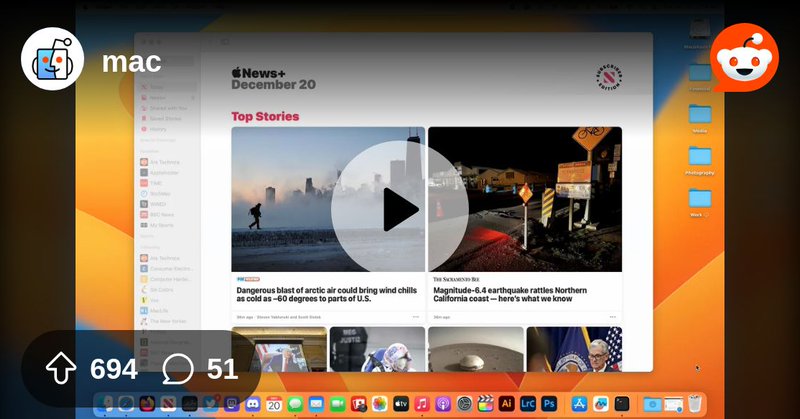
Task: Open the Trash in the Dock
Action: pos(694,404)
